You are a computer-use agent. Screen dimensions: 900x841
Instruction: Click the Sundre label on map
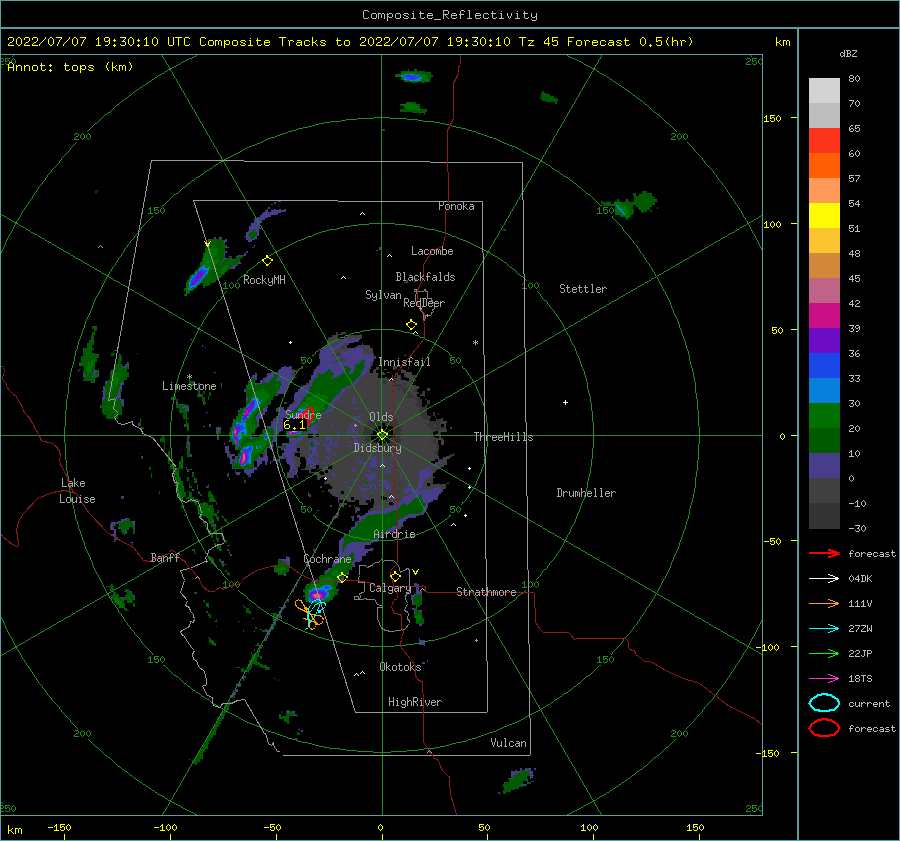303,414
